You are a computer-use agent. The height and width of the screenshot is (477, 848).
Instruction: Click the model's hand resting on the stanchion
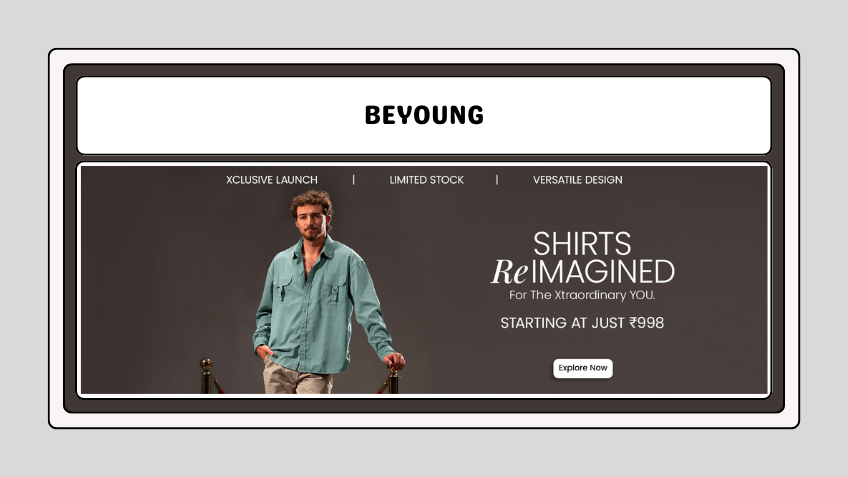tap(395, 361)
